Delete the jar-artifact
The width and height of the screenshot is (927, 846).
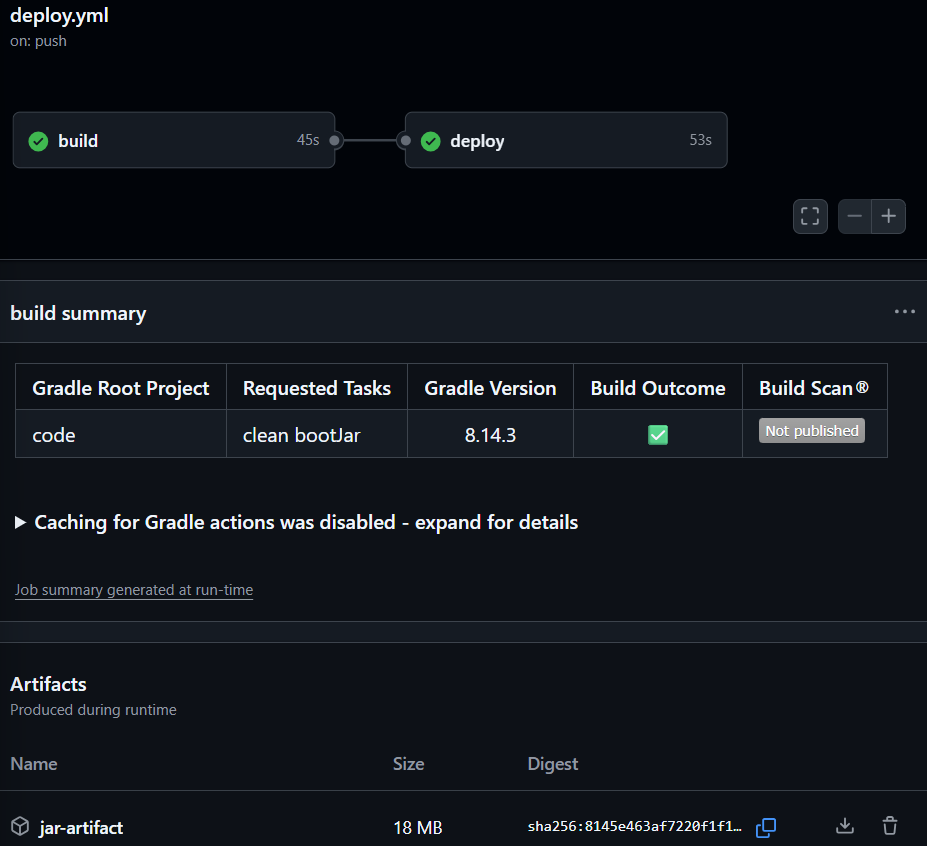pyautogui.click(x=890, y=826)
